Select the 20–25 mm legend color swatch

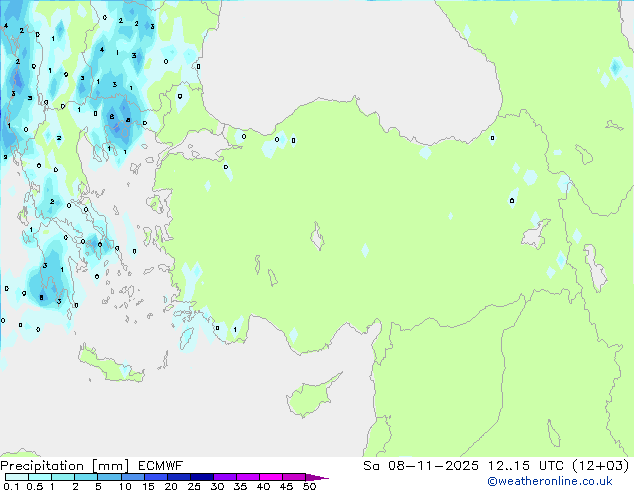[x=178, y=477]
